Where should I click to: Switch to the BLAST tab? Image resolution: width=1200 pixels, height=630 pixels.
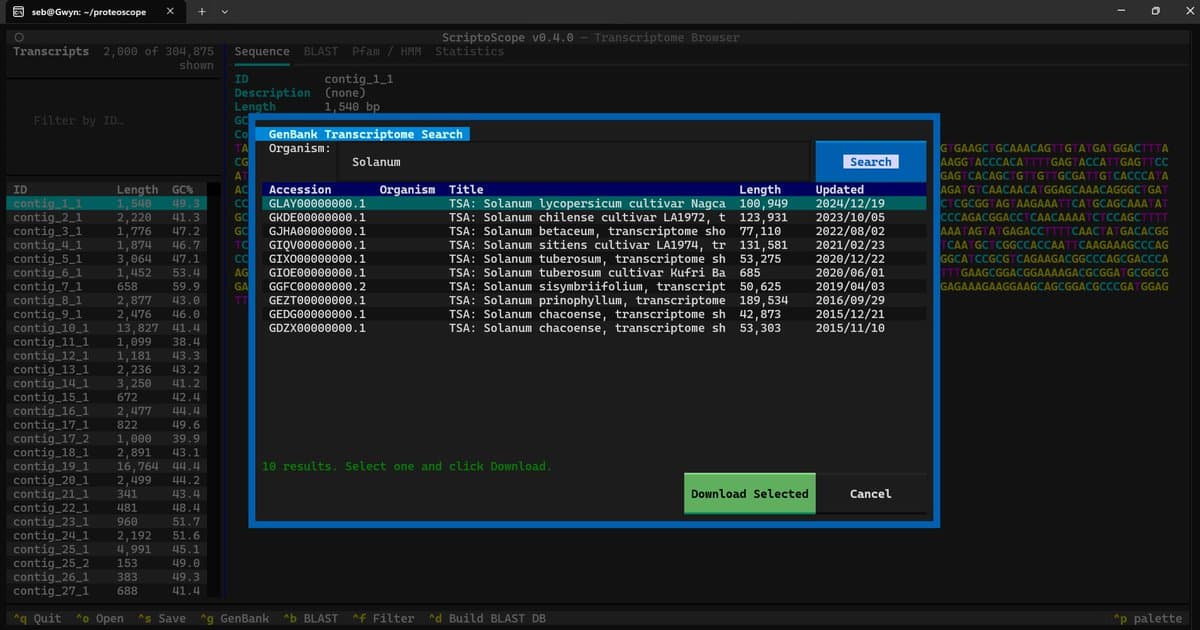320,52
